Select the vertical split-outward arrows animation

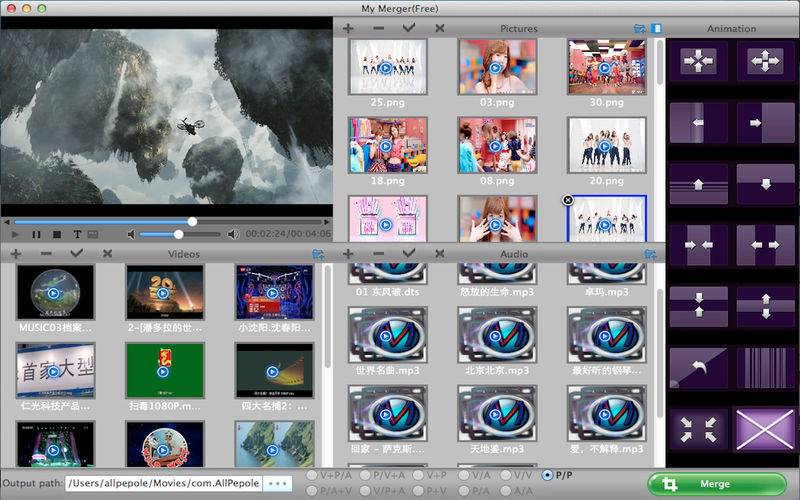765,306
